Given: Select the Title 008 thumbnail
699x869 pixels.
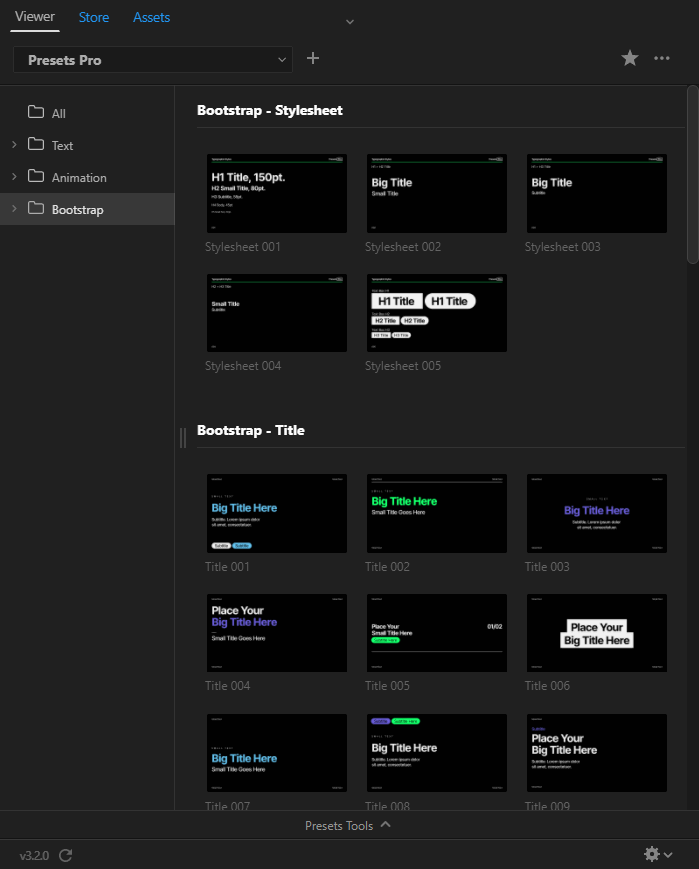Looking at the screenshot, I should (437, 753).
